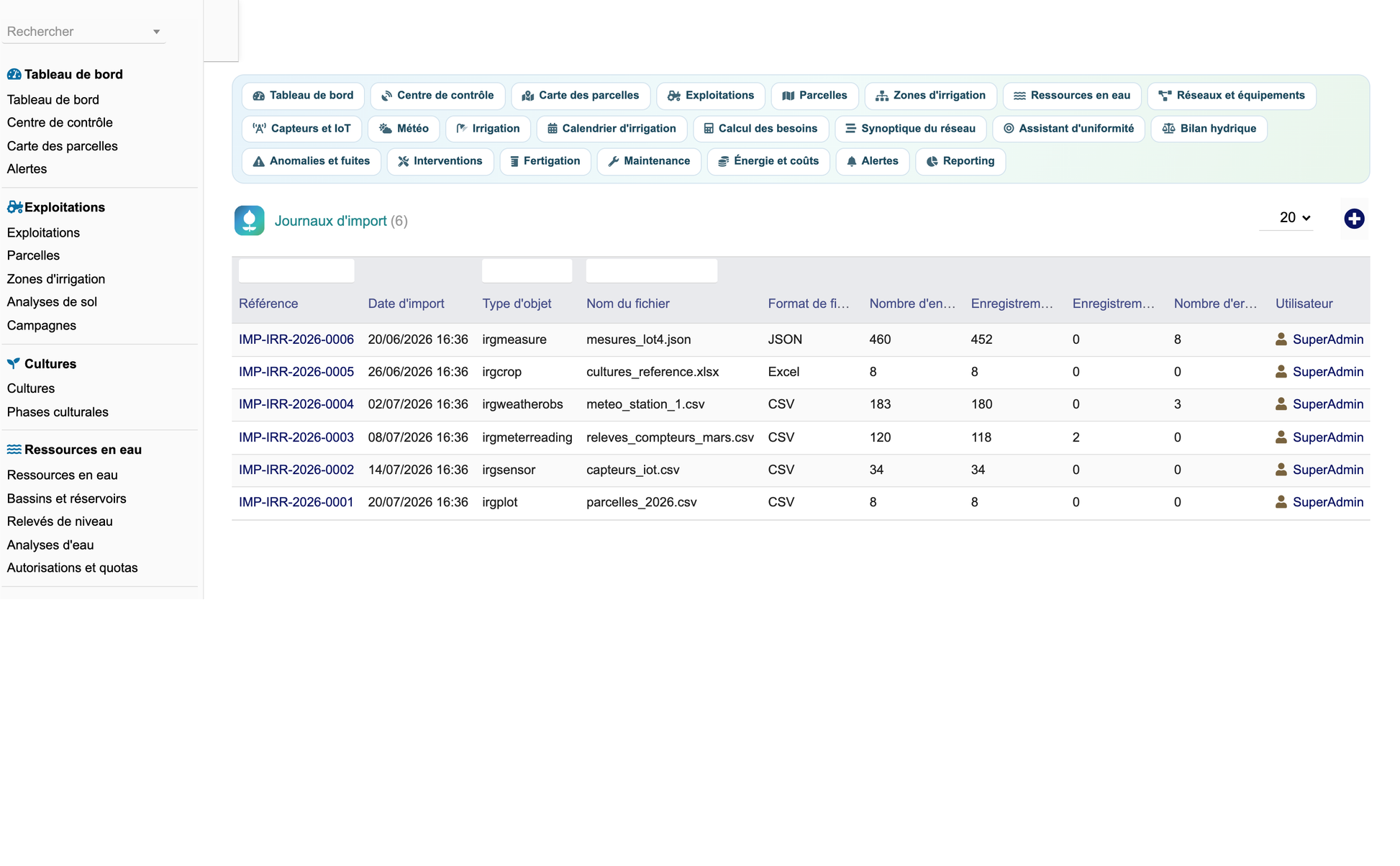Image resolution: width=1400 pixels, height=866 pixels.
Task: Click the satellite dish icon on Centre de contrôle
Action: coord(387,96)
